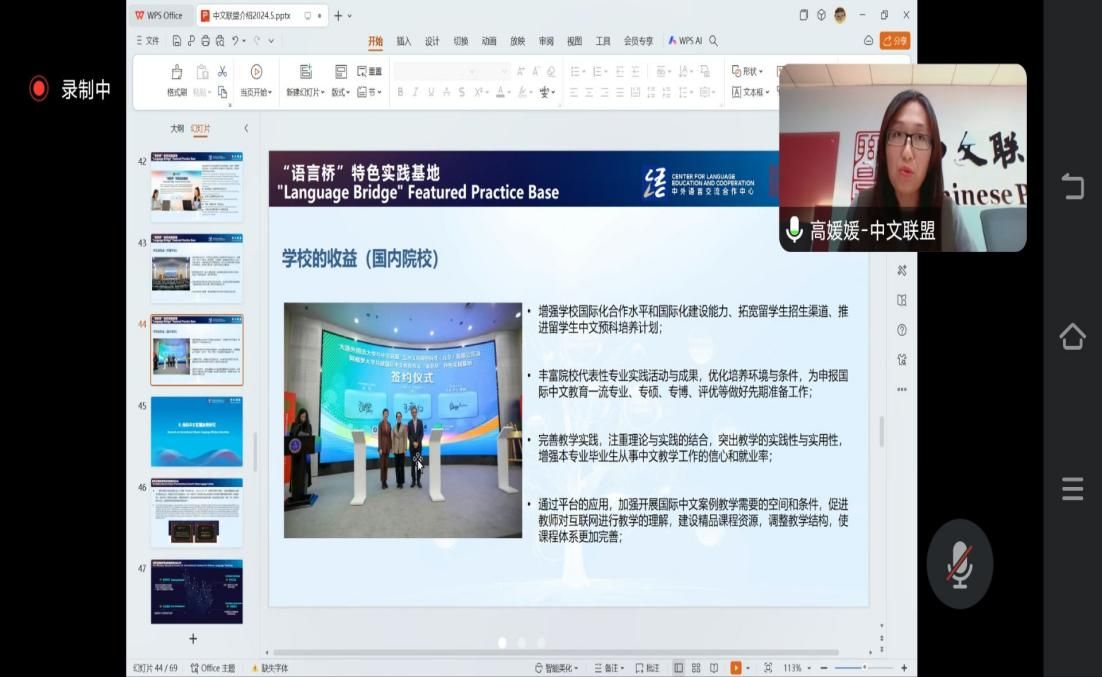Expand the shapes (形状) dropdown
Viewport: 1102px width, 677px height.
pos(747,72)
